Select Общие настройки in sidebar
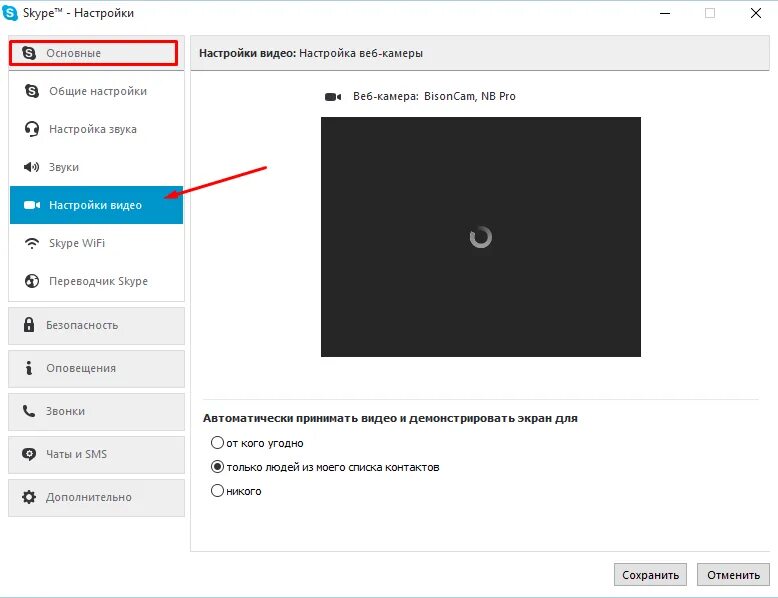 (97, 91)
